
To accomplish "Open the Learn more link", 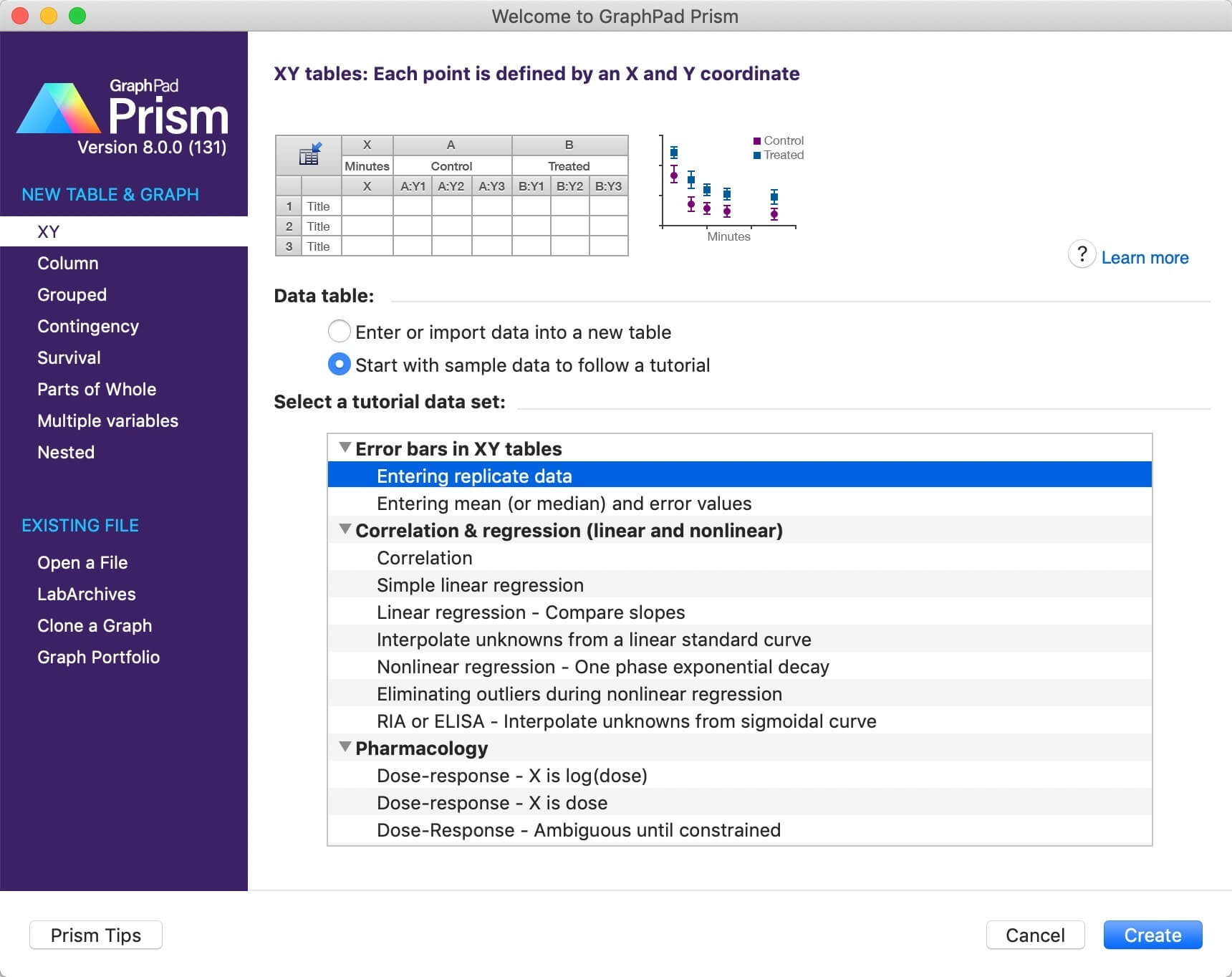I will (x=1145, y=258).
